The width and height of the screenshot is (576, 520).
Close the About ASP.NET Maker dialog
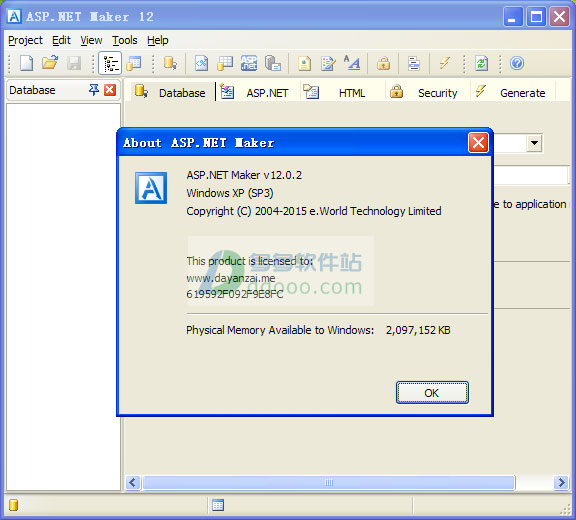pos(478,142)
